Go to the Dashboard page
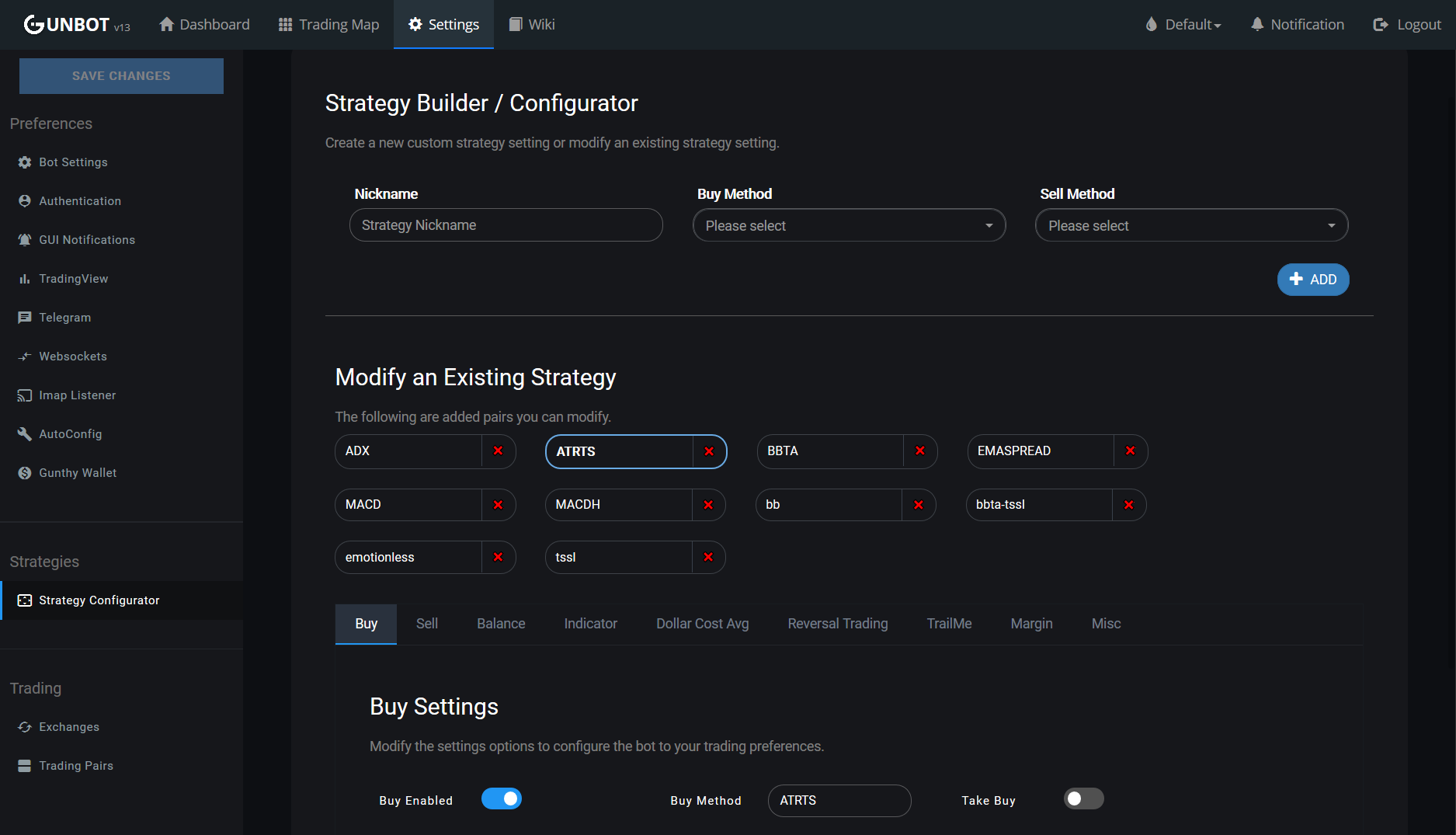 (x=204, y=25)
